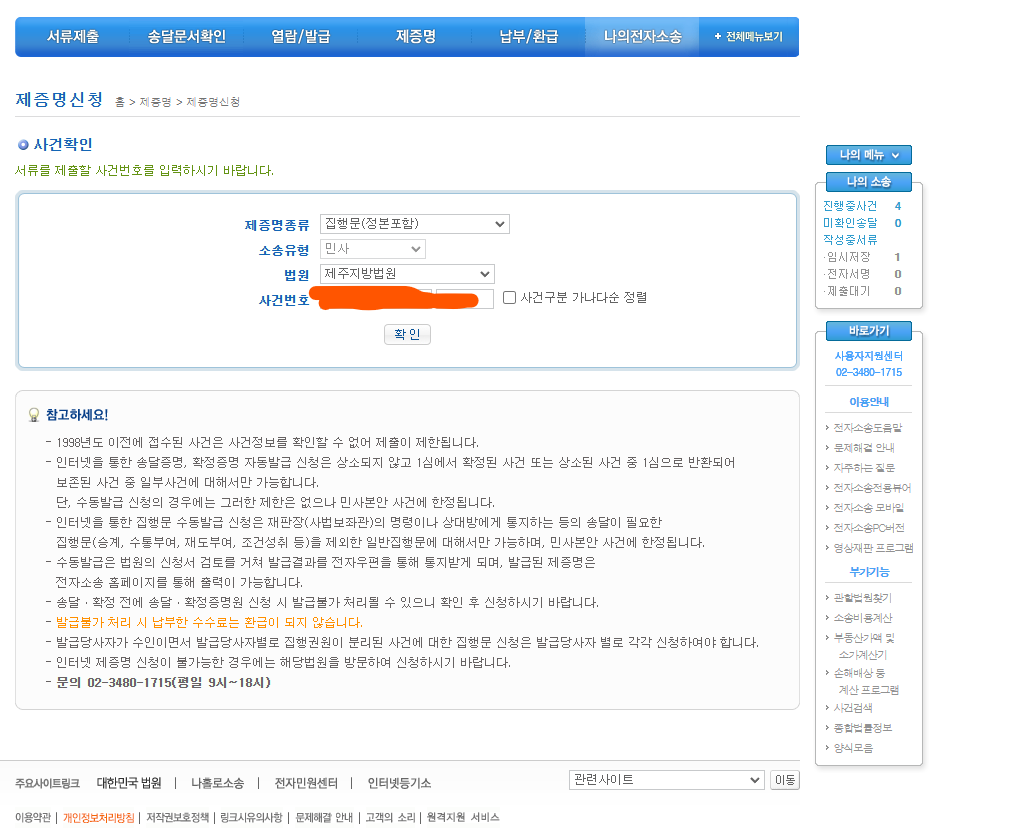Open the 법원 dropdown showing 제주지방법원
This screenshot has width=1011, height=828.
point(407,274)
